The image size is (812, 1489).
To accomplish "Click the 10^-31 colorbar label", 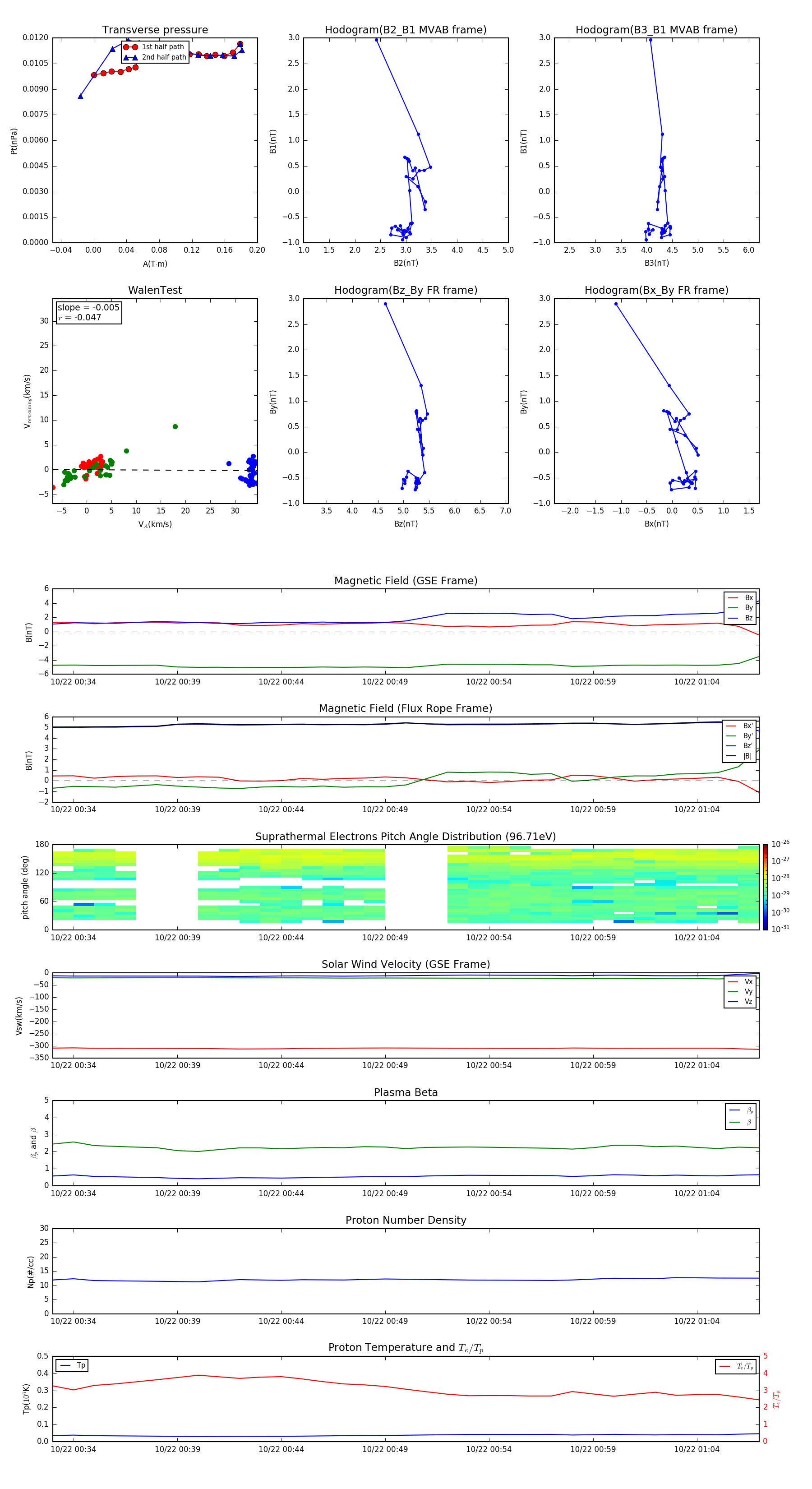I will point(780,929).
